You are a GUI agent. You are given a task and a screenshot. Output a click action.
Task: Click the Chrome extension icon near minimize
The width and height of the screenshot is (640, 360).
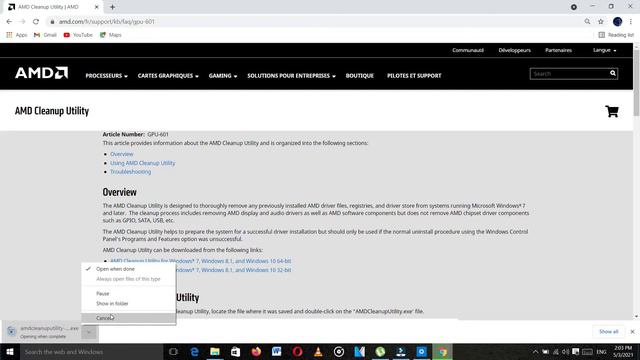pyautogui.click(x=574, y=7)
